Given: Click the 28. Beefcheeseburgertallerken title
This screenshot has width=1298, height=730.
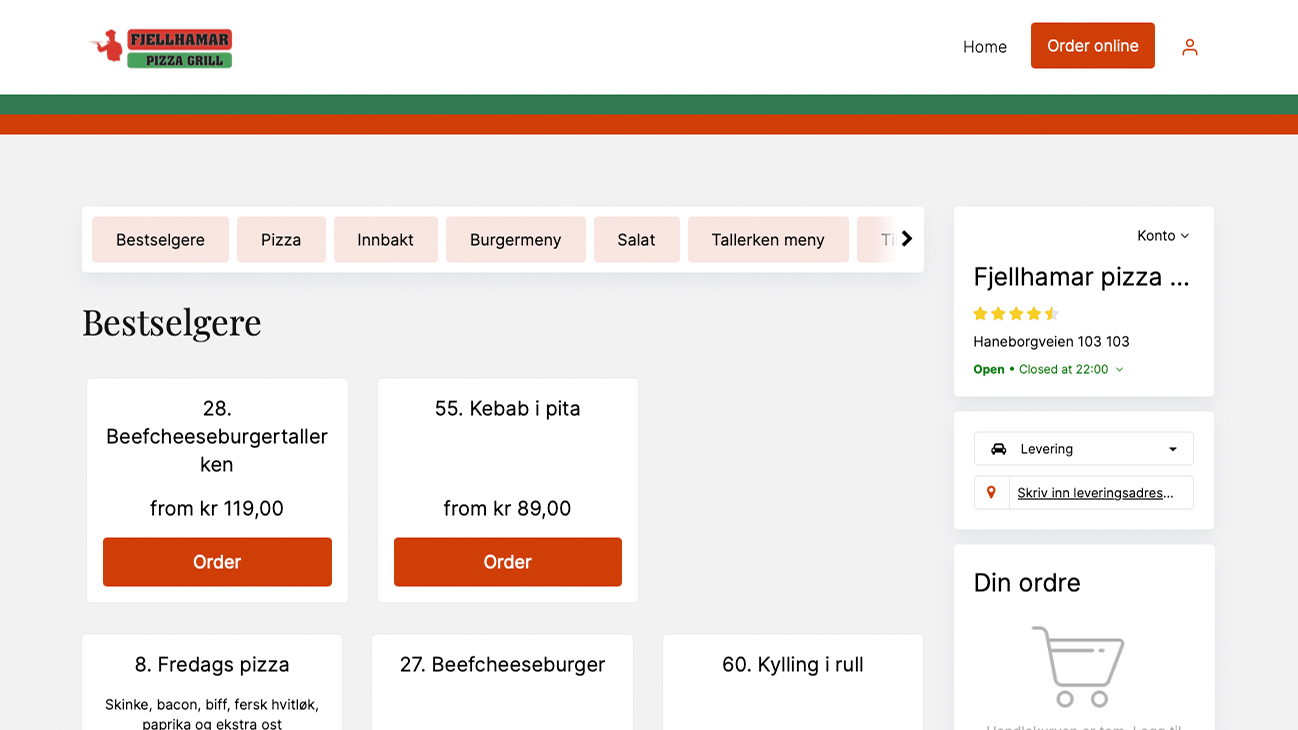Looking at the screenshot, I should coord(217,436).
